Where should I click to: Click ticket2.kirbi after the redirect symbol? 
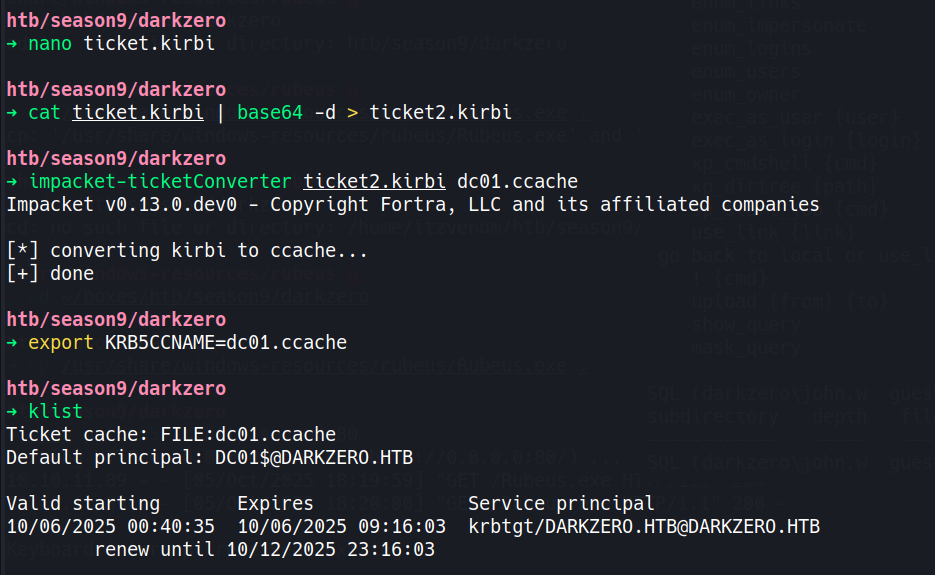tap(441, 112)
